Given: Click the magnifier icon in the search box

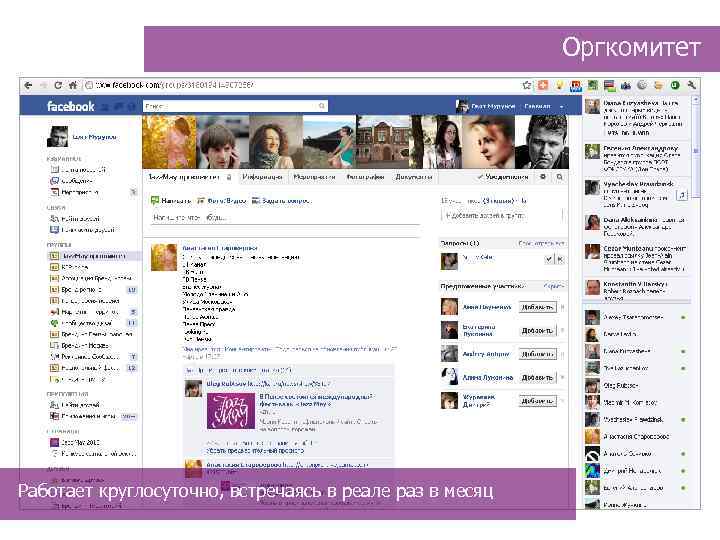Looking at the screenshot, I should (x=322, y=107).
